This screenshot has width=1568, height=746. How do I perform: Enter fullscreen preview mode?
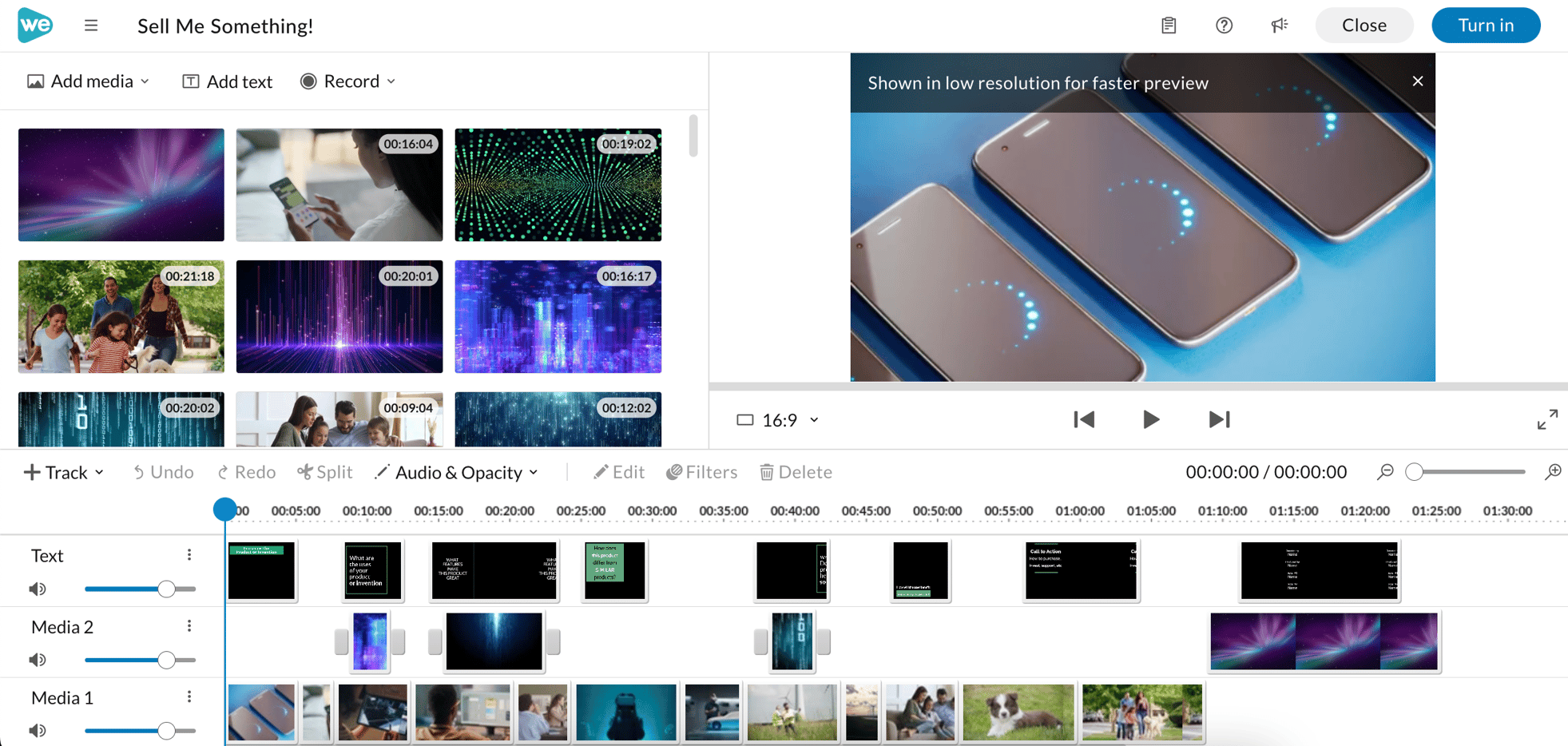1547,419
